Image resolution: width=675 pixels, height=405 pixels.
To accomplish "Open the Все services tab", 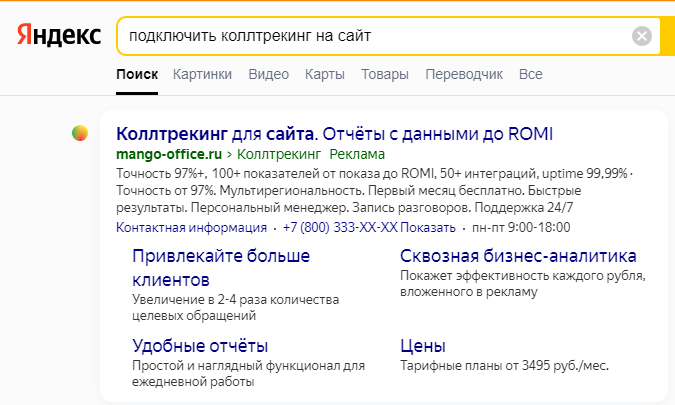I will [531, 74].
